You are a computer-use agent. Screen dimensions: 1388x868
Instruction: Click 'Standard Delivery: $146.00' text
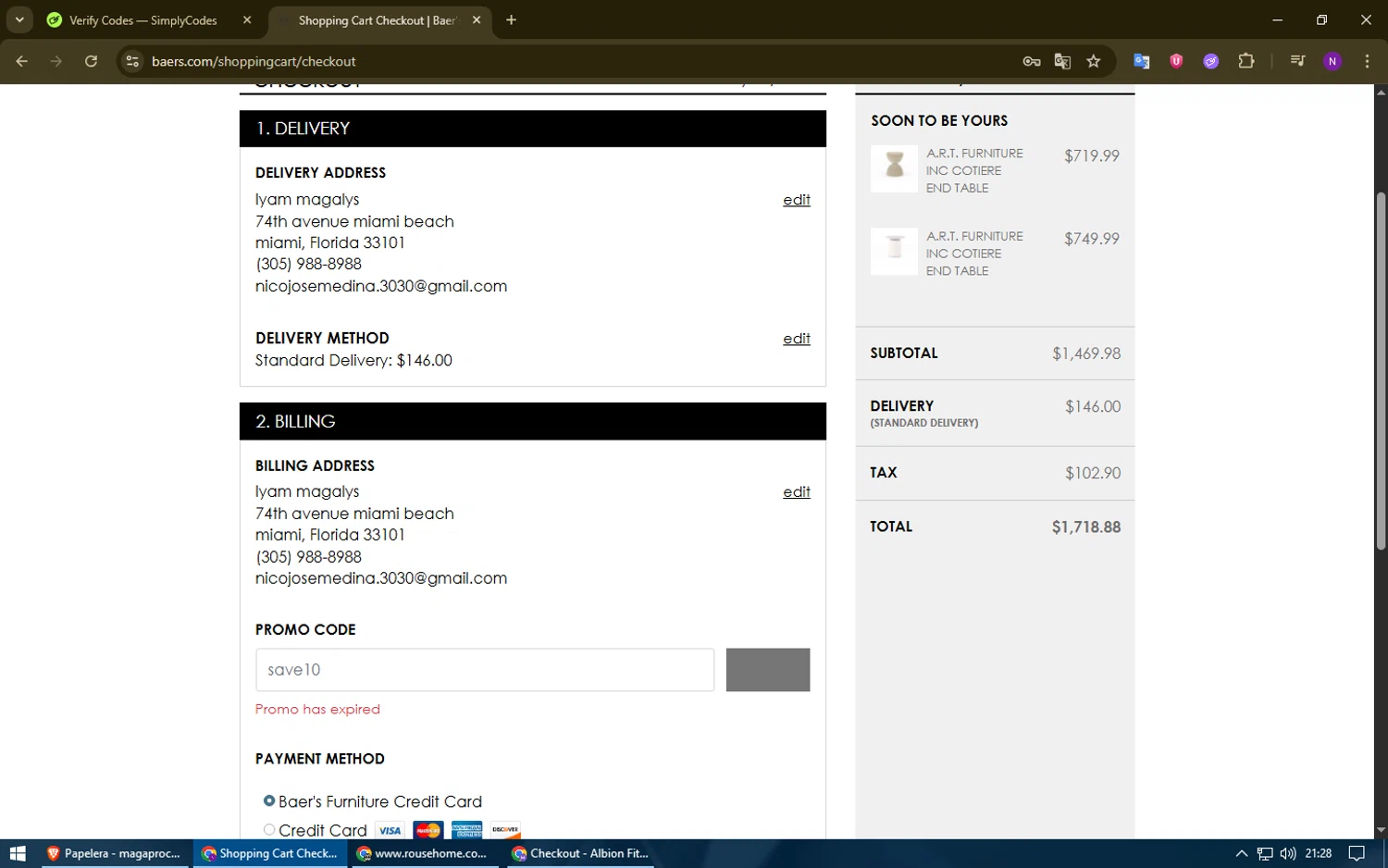click(353, 360)
